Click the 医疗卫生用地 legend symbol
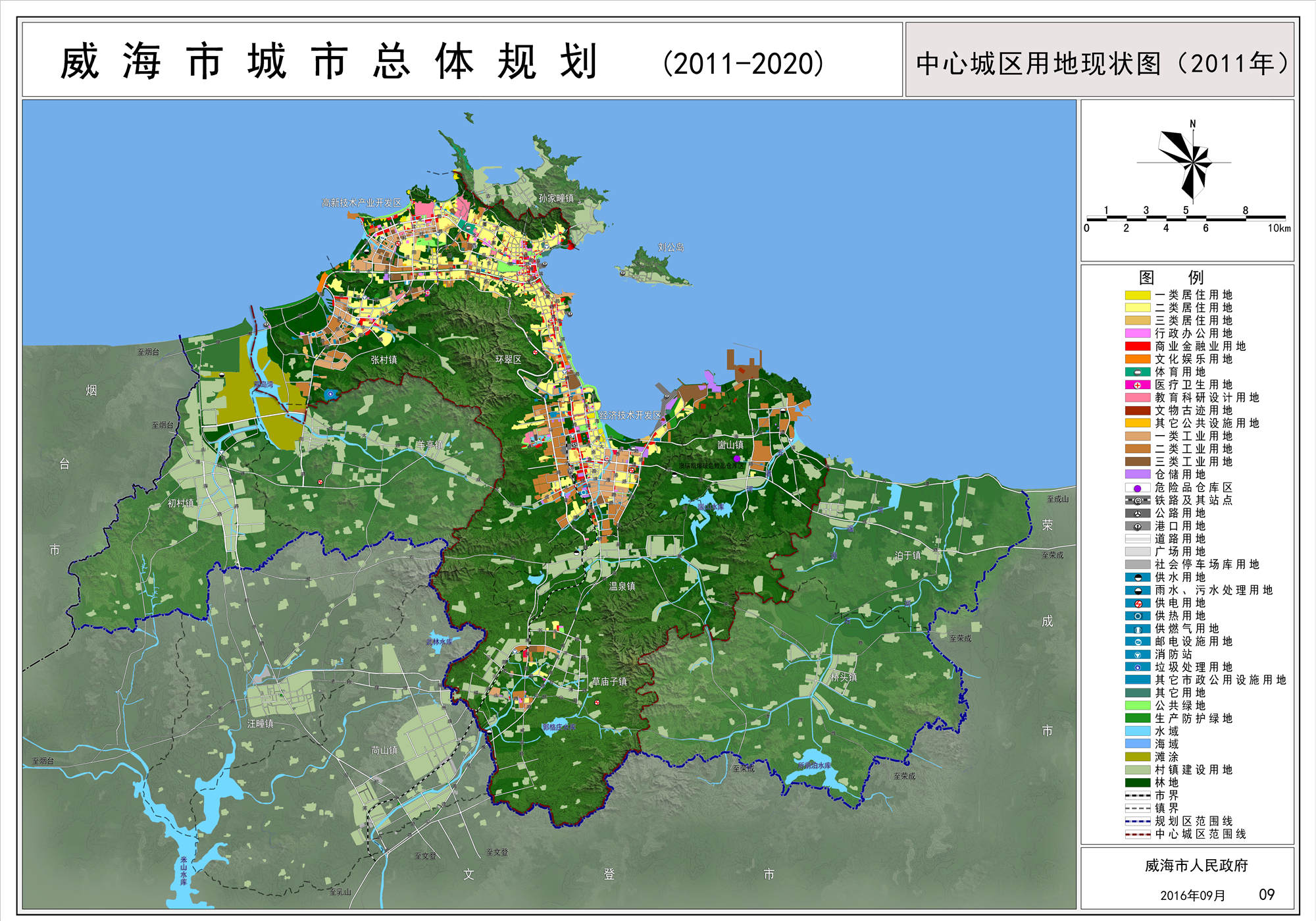This screenshot has height=921, width=1316. (1137, 385)
